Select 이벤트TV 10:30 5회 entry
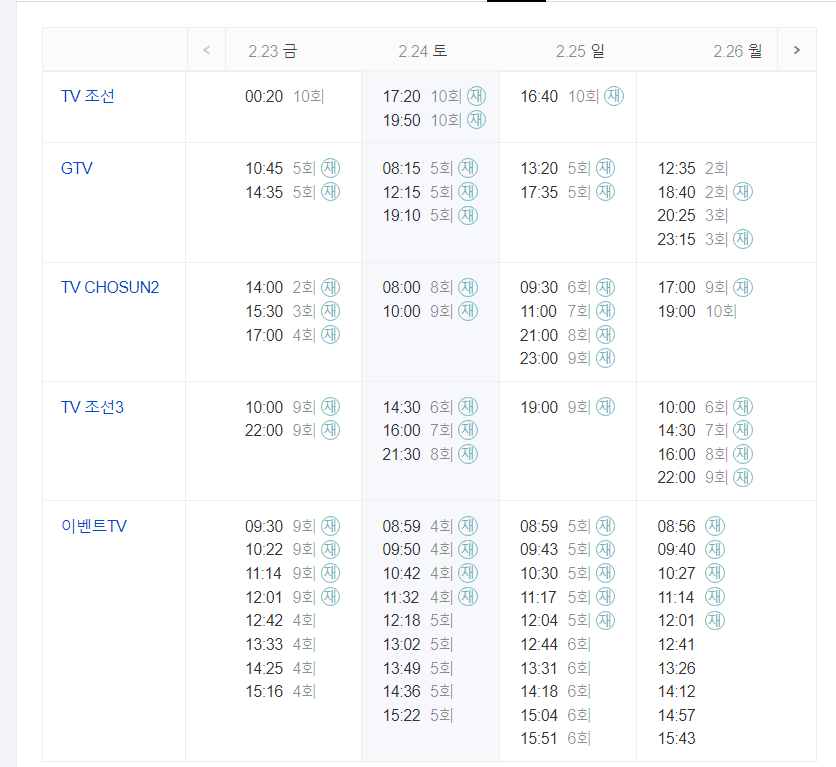The width and height of the screenshot is (836, 767). [567, 574]
